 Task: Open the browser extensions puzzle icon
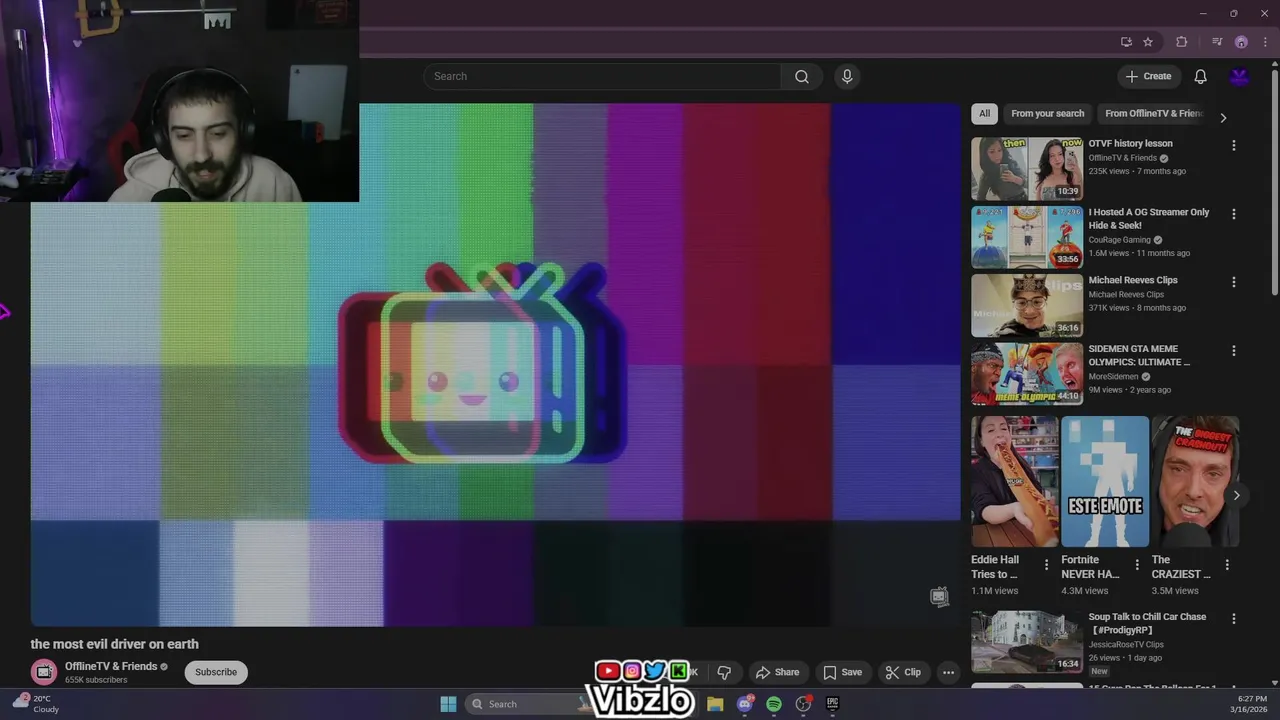click(x=1182, y=42)
